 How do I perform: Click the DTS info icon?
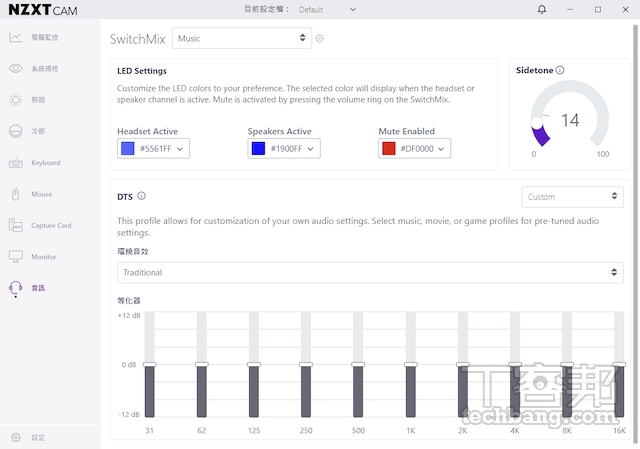click(141, 196)
